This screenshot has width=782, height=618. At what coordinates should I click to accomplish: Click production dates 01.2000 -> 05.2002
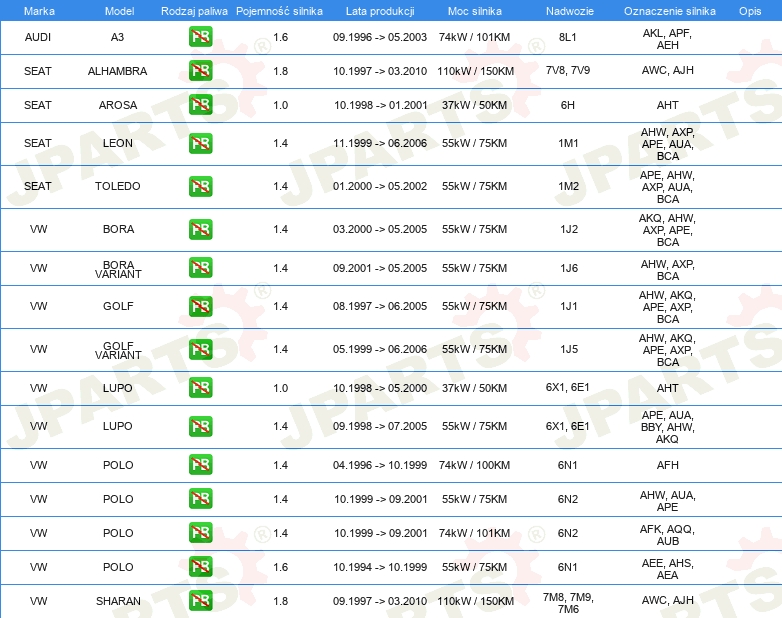click(x=380, y=186)
